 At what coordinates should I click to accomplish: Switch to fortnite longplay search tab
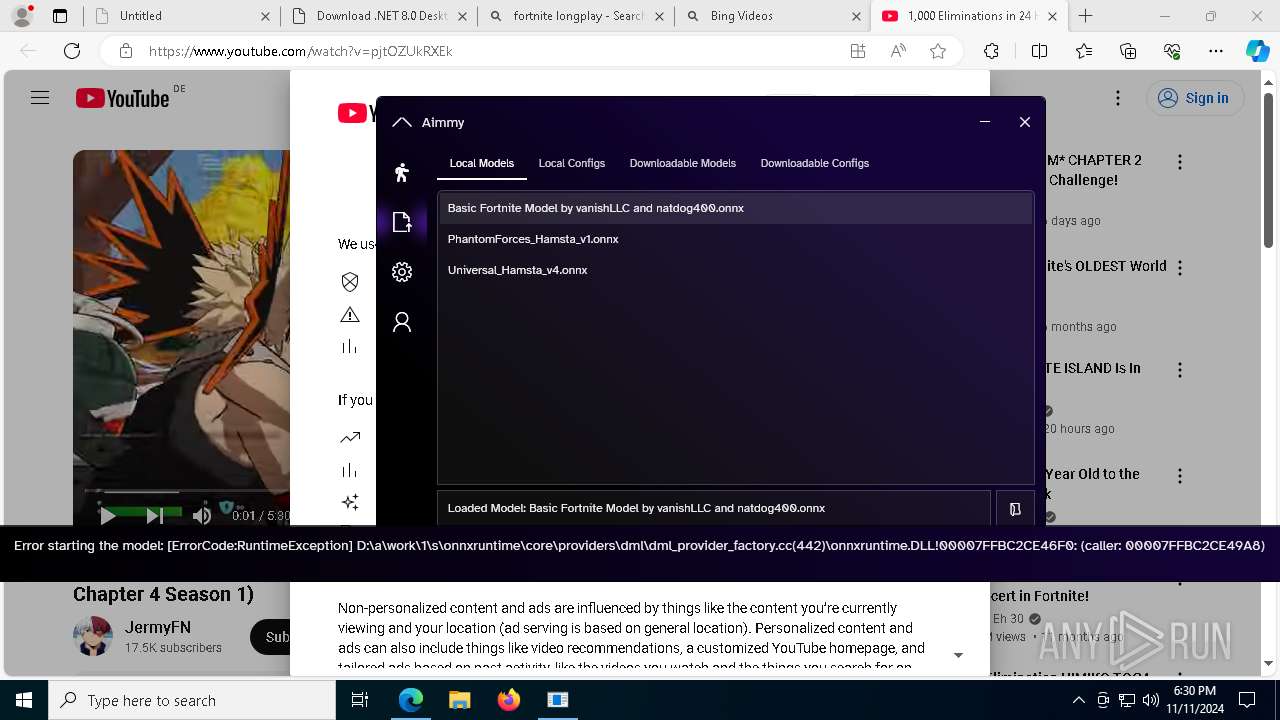(577, 16)
